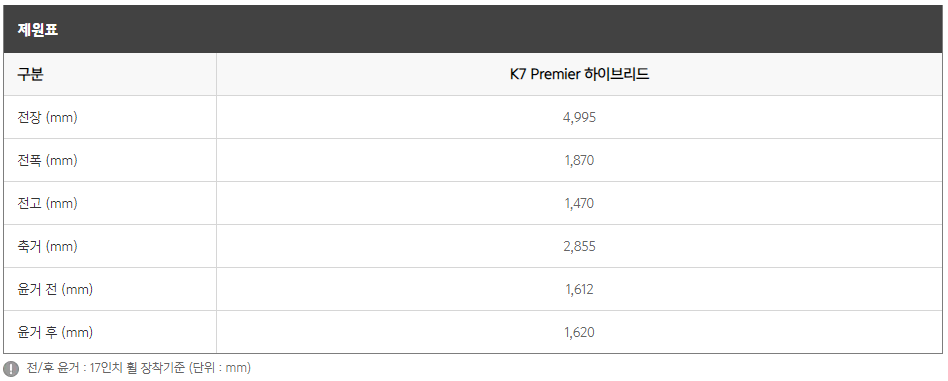
Task: Select the K7 Premier 하이브리드 column header
Action: (x=579, y=74)
